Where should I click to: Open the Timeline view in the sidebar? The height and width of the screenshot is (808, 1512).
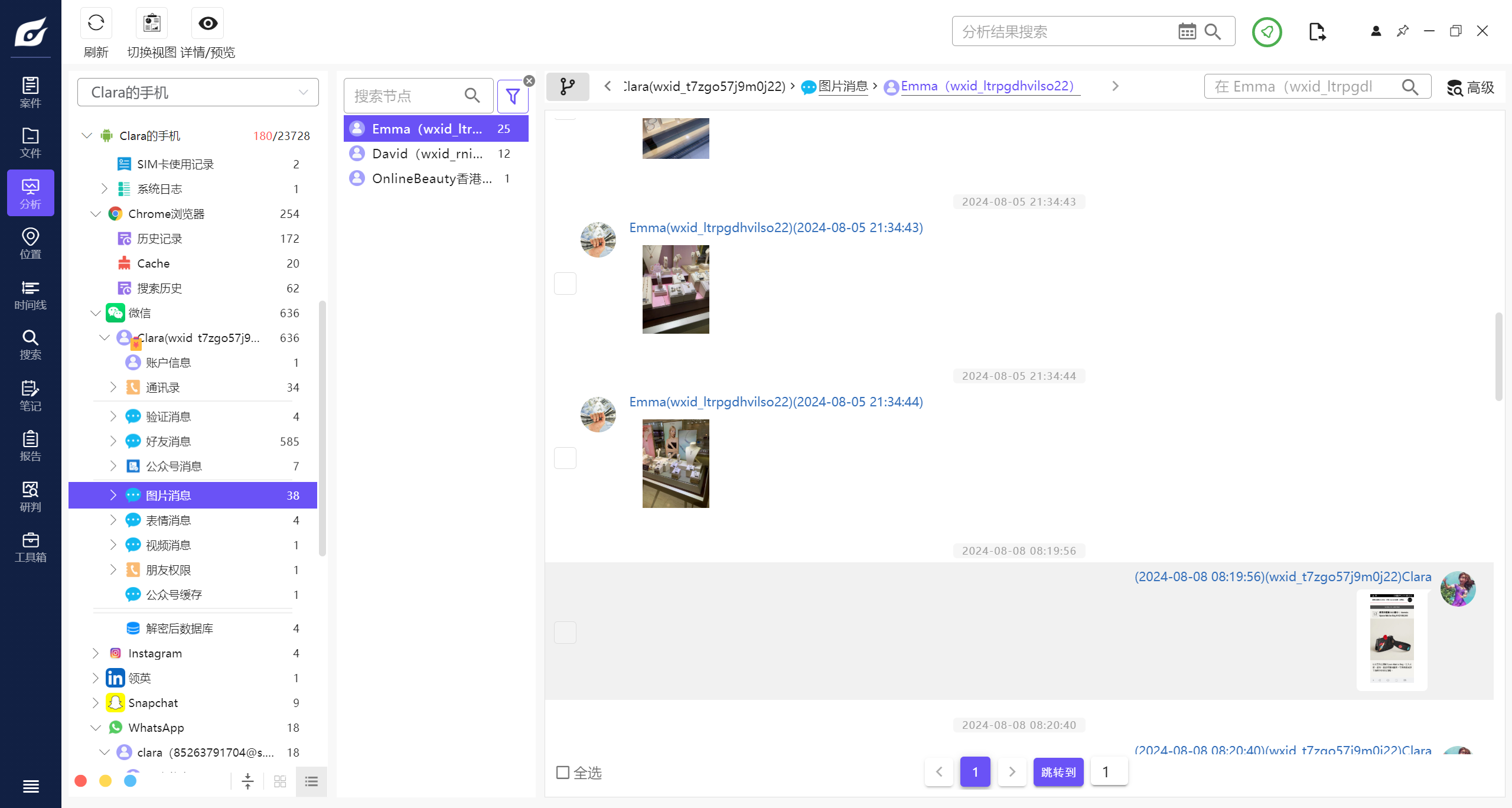30,295
